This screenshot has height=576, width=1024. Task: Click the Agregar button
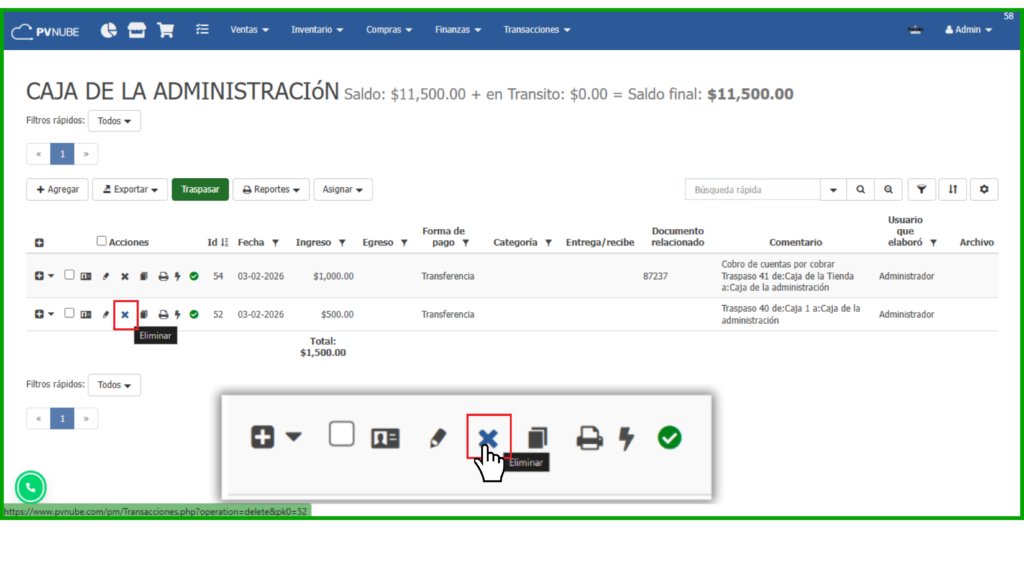(x=57, y=189)
